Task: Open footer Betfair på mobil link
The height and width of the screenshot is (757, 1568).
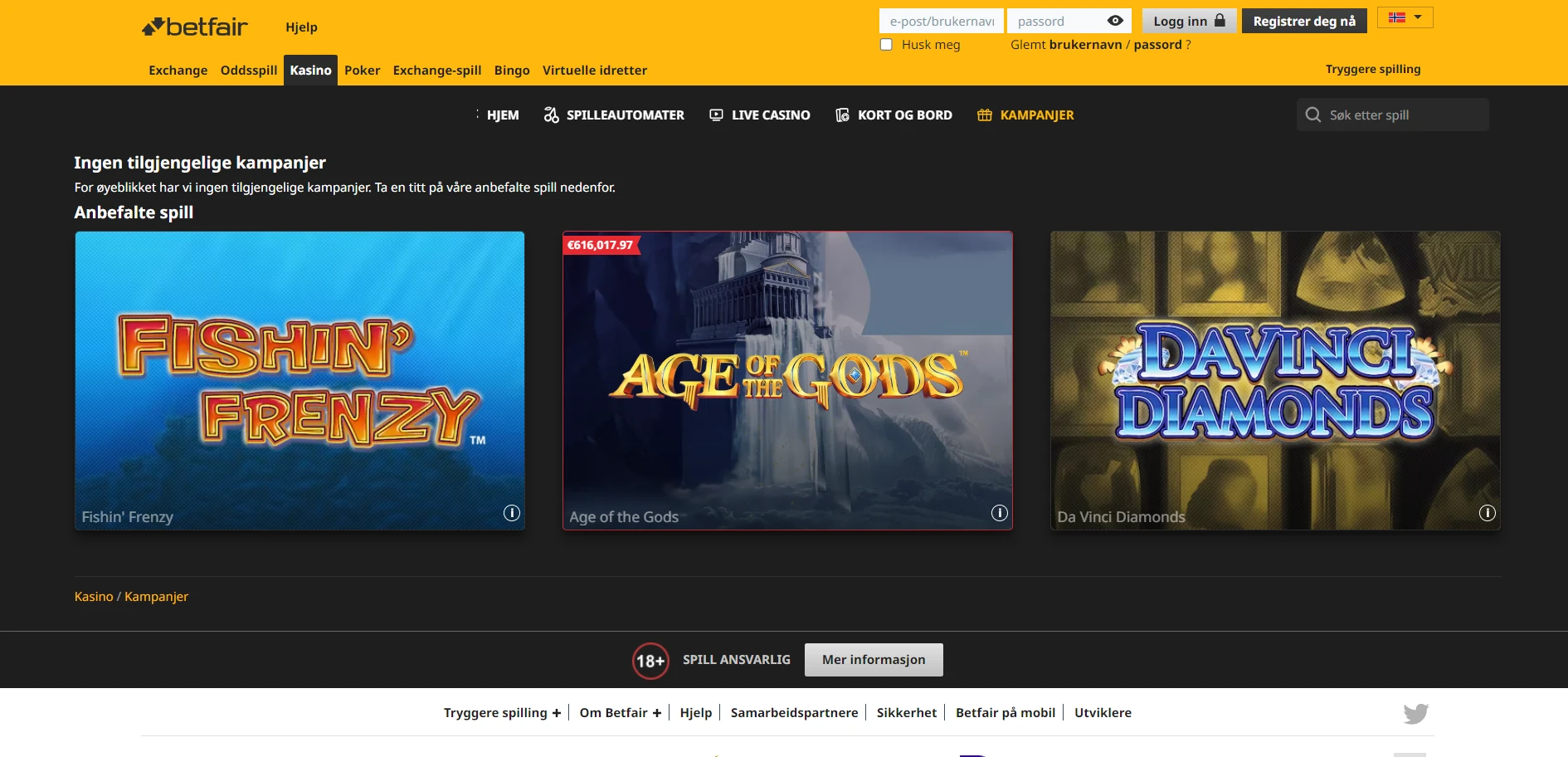Action: (1006, 713)
